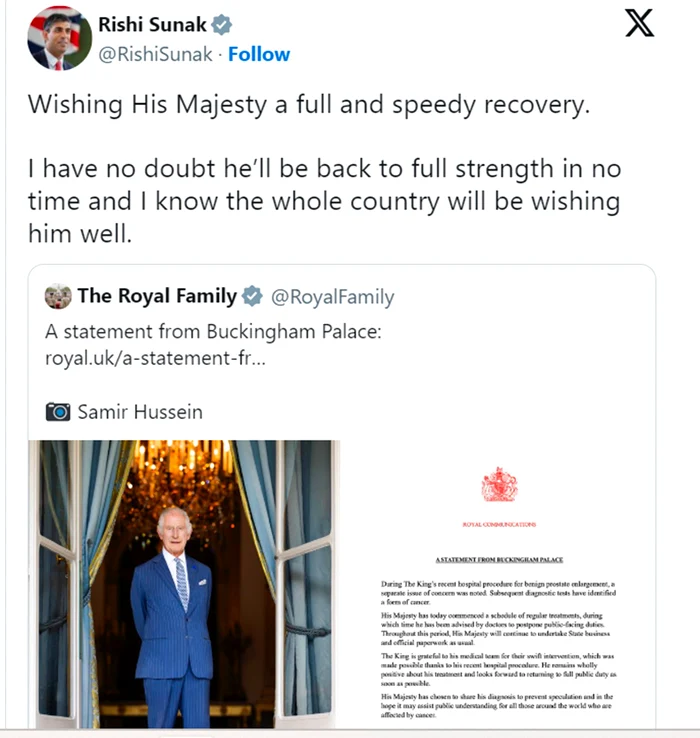This screenshot has height=738, width=700.
Task: Click The Royal Family's verified badge
Action: pos(252,296)
